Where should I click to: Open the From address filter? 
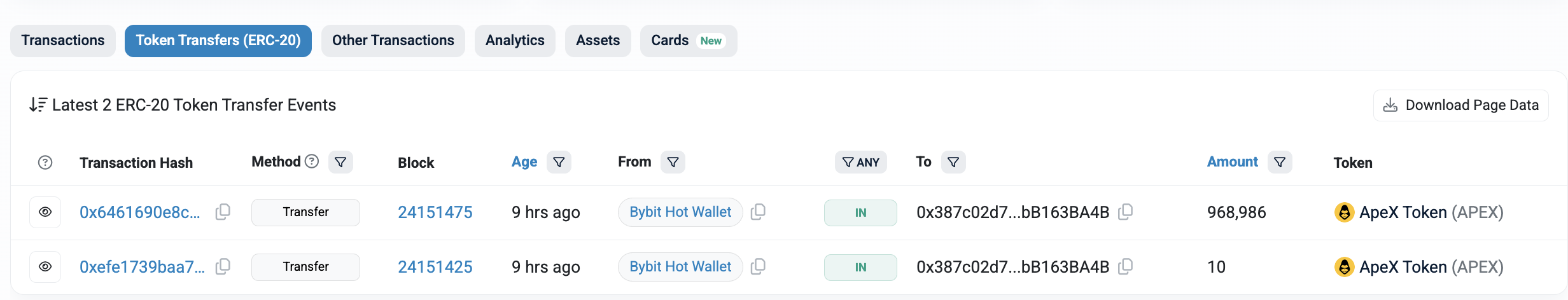pos(673,162)
